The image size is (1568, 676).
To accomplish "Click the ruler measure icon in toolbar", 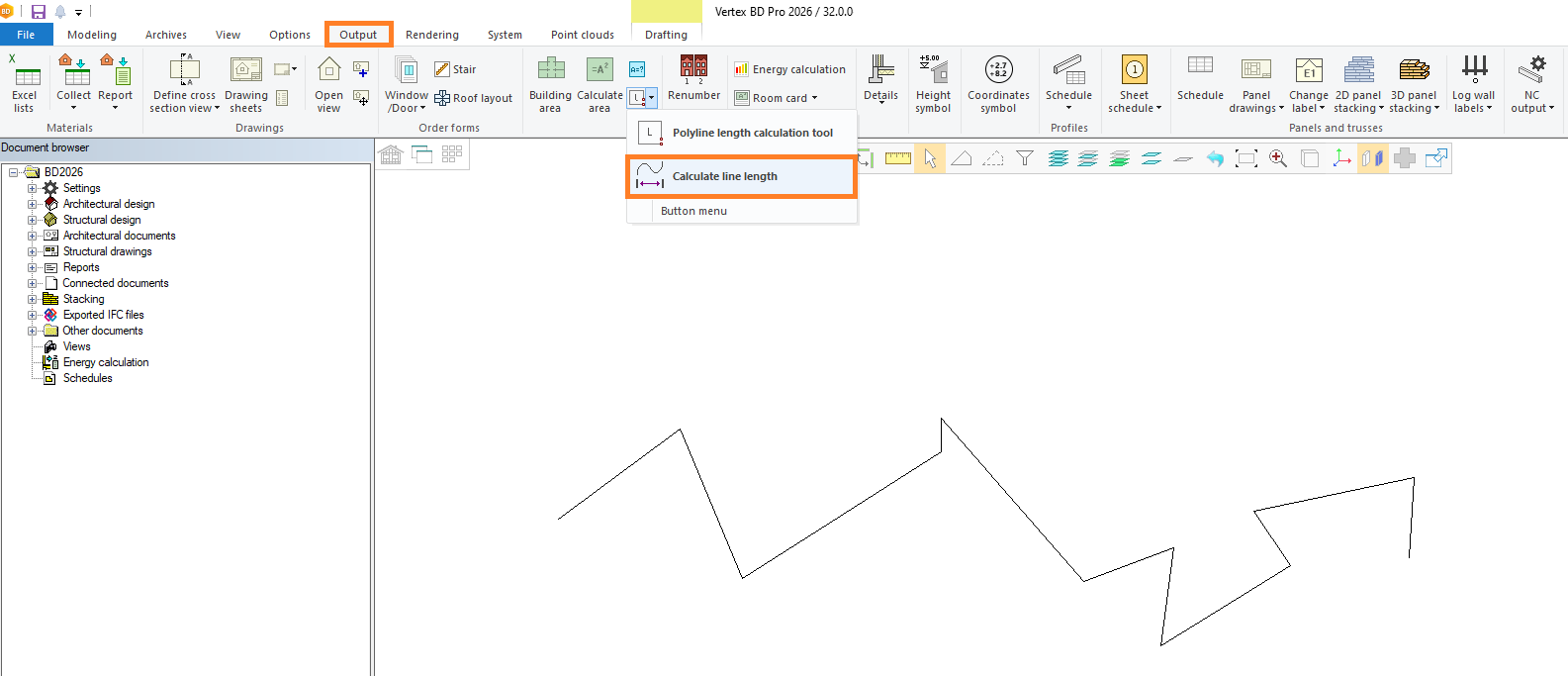I will click(x=898, y=158).
